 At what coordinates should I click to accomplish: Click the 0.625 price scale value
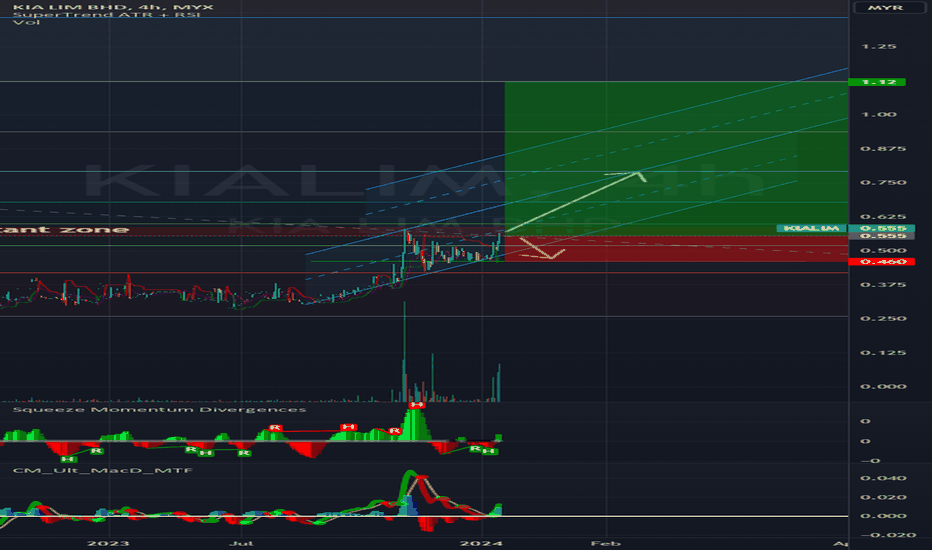pyautogui.click(x=883, y=216)
